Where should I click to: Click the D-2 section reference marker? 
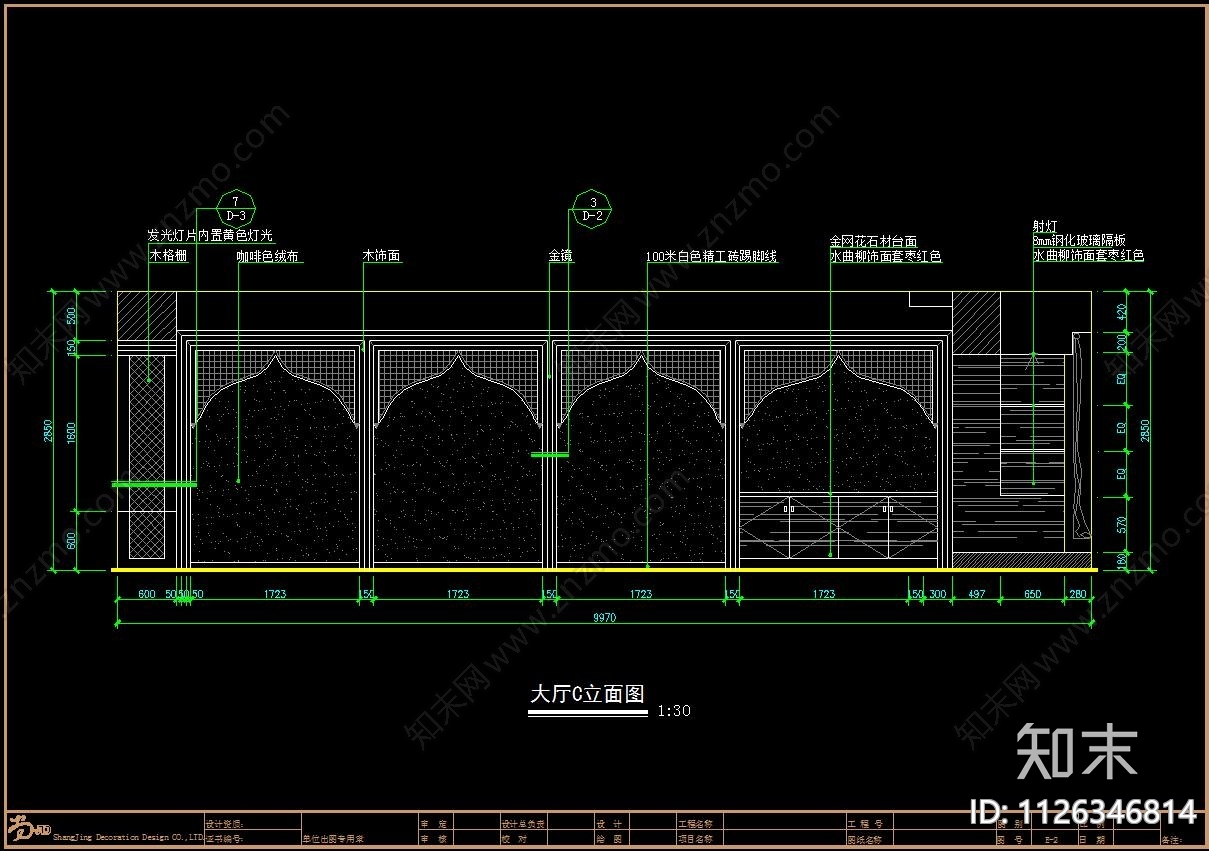tap(592, 209)
